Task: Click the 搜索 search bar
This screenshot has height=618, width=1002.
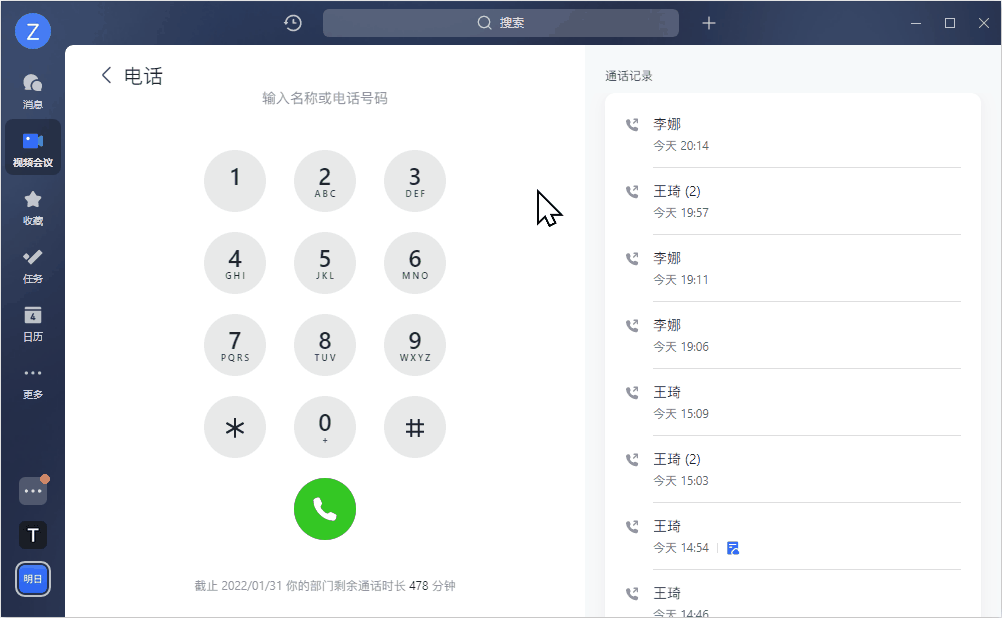Action: coord(500,23)
